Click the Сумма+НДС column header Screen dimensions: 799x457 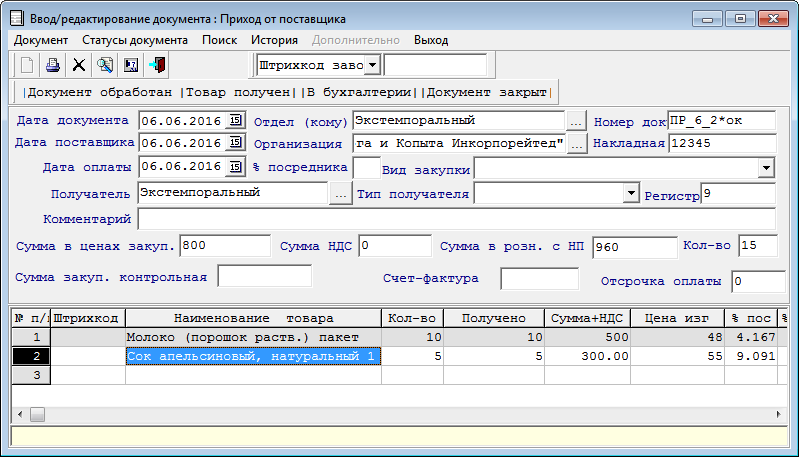587,318
